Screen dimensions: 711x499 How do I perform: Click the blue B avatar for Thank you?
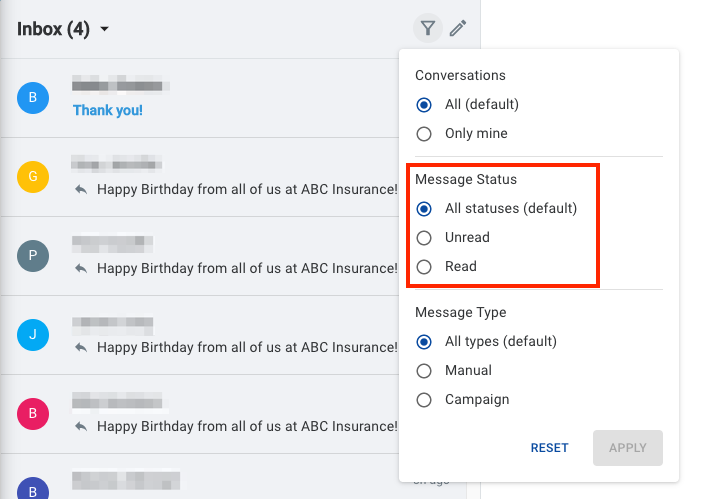coord(33,97)
